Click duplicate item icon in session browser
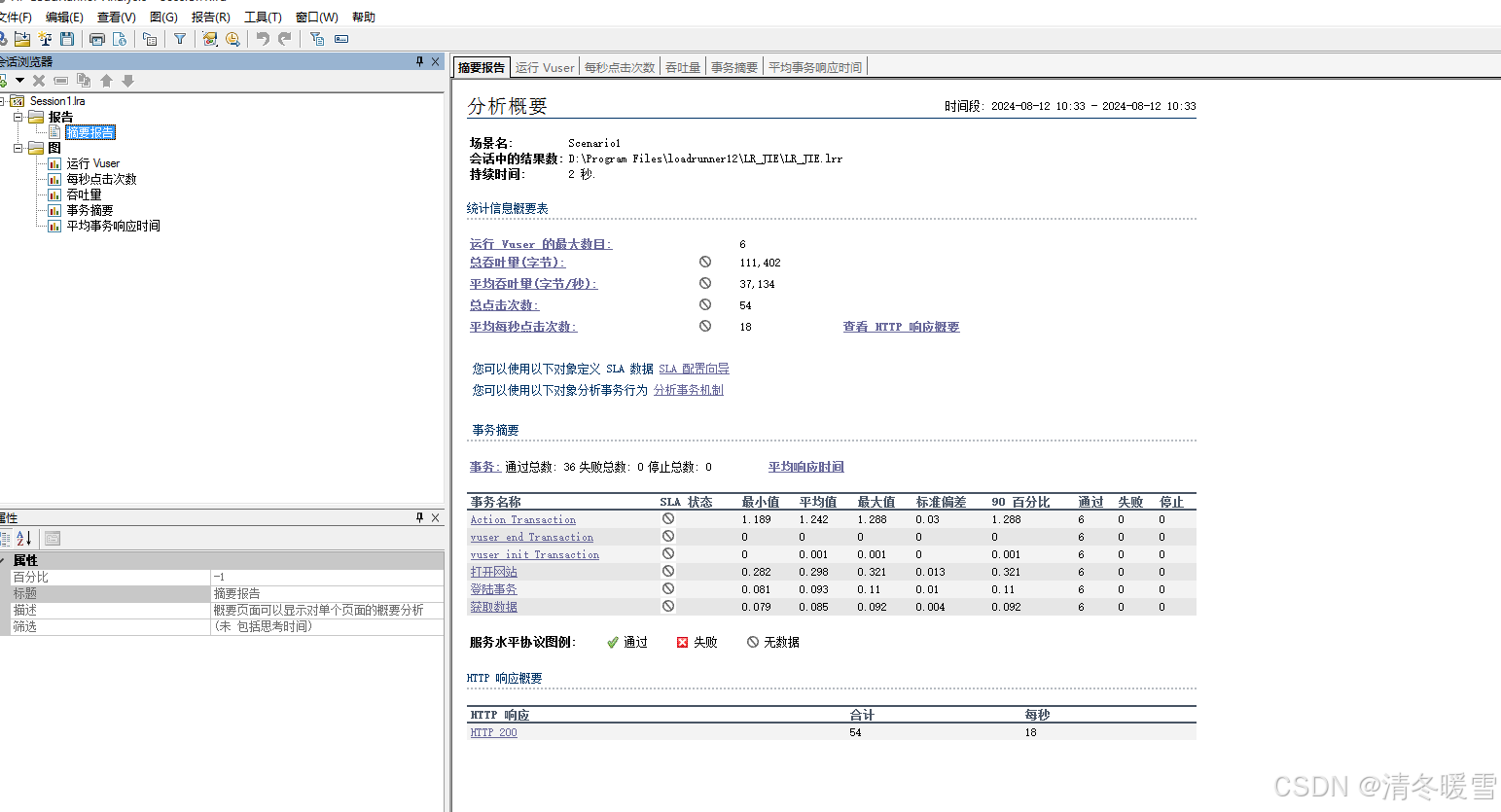The height and width of the screenshot is (812, 1501). point(84,81)
